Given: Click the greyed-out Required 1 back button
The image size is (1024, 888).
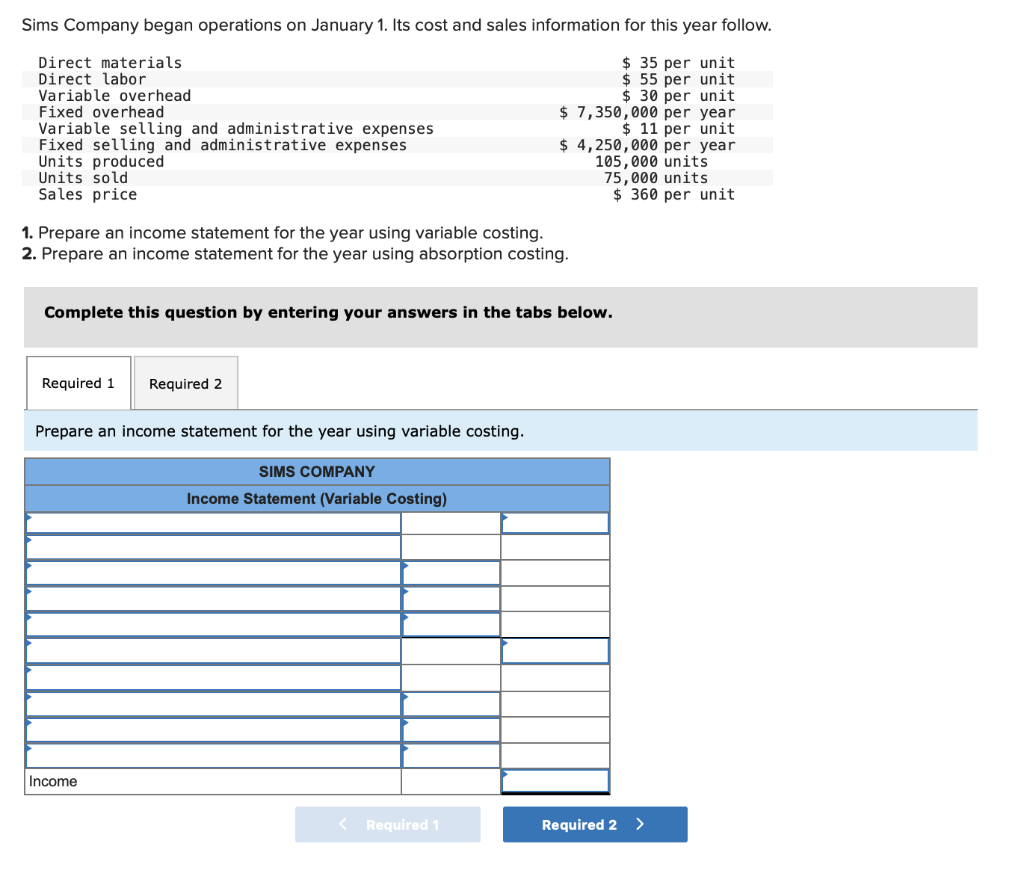Looking at the screenshot, I should [387, 824].
